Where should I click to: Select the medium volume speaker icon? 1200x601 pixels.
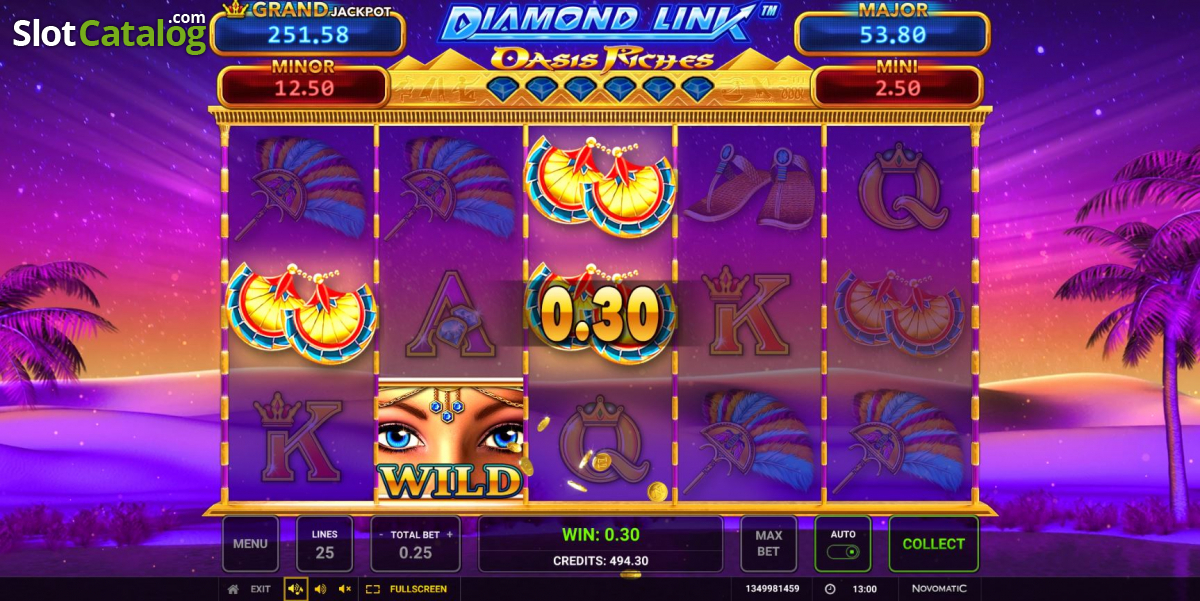point(322,589)
